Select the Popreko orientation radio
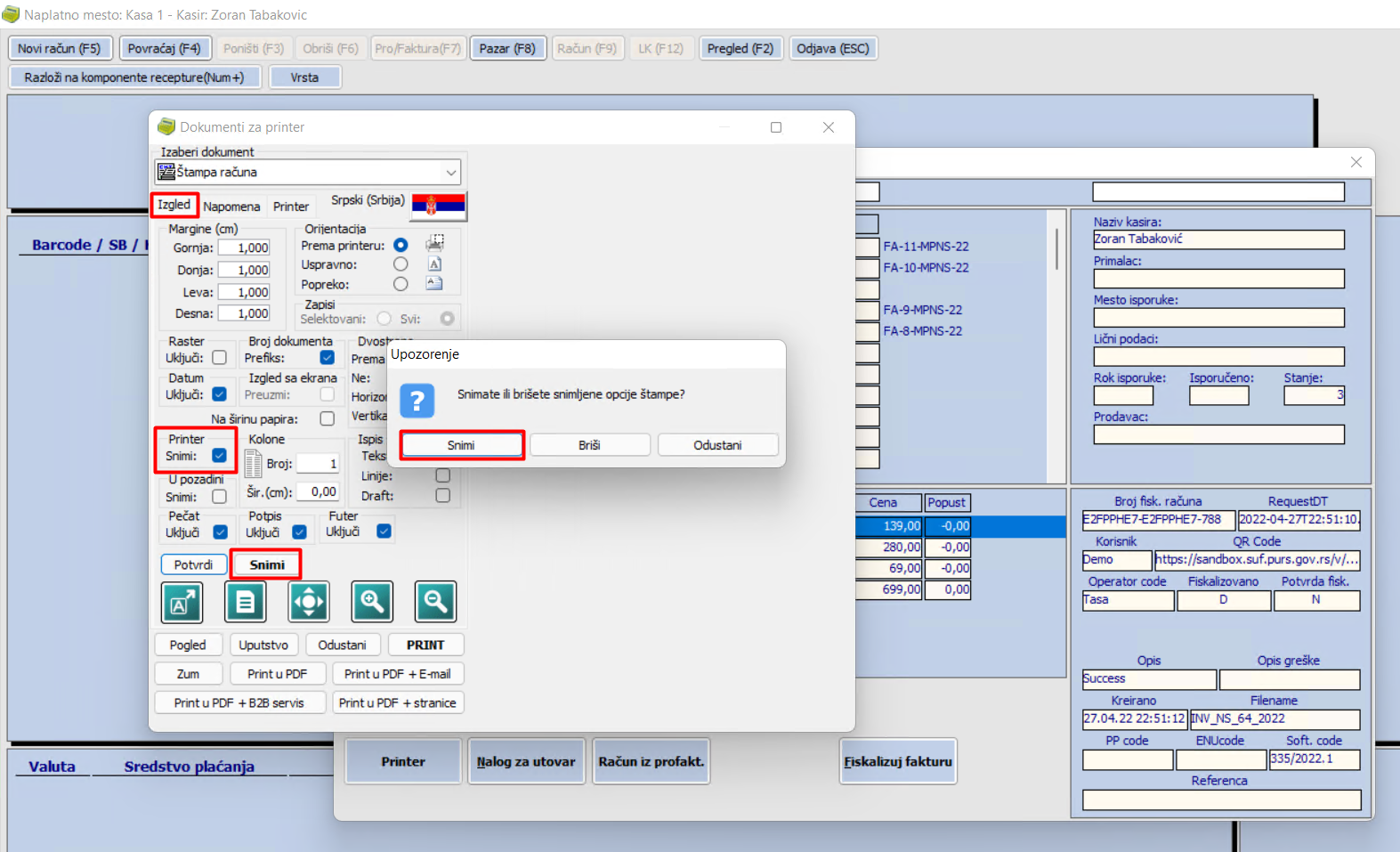 (401, 284)
